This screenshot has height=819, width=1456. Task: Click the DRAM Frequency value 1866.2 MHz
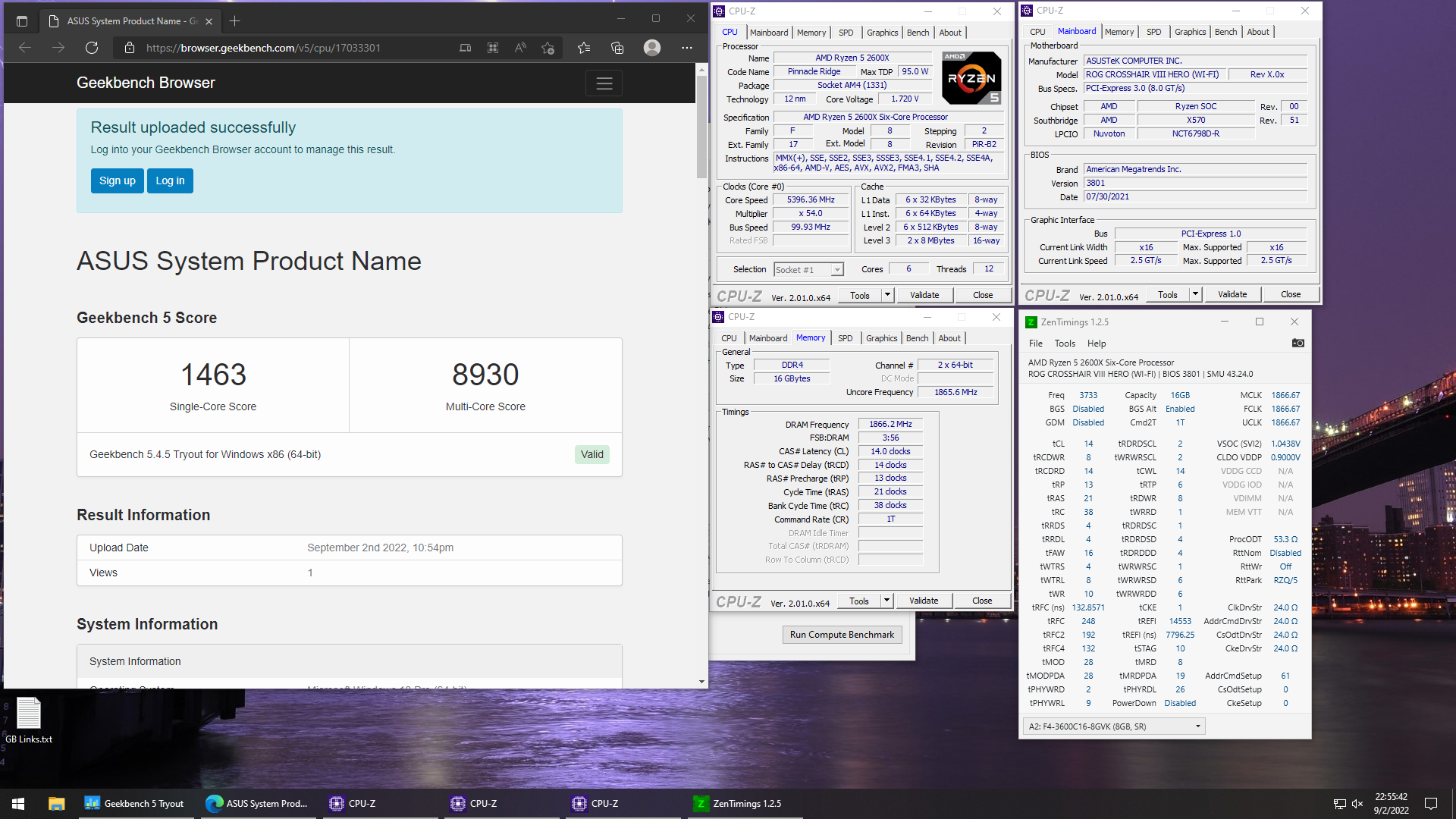(x=890, y=425)
